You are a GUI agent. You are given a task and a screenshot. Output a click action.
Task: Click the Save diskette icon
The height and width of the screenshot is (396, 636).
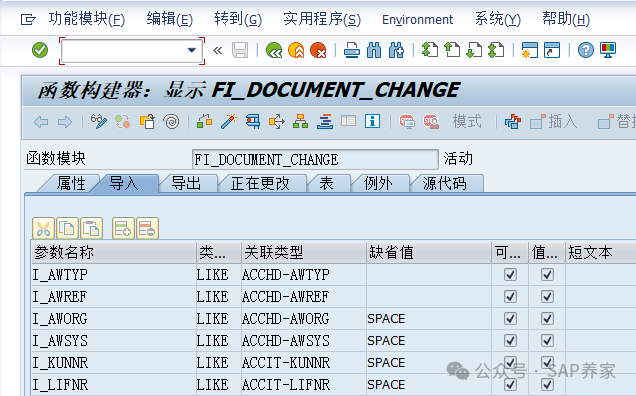click(x=240, y=50)
